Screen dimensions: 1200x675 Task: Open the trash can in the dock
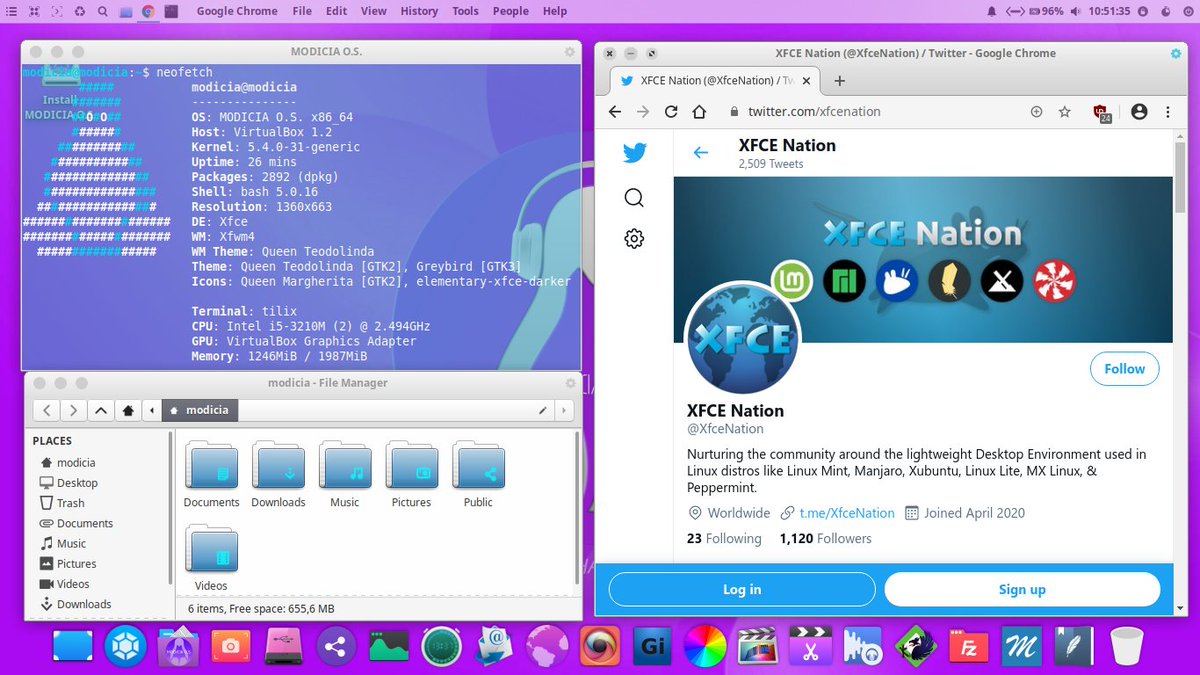pos(1126,646)
